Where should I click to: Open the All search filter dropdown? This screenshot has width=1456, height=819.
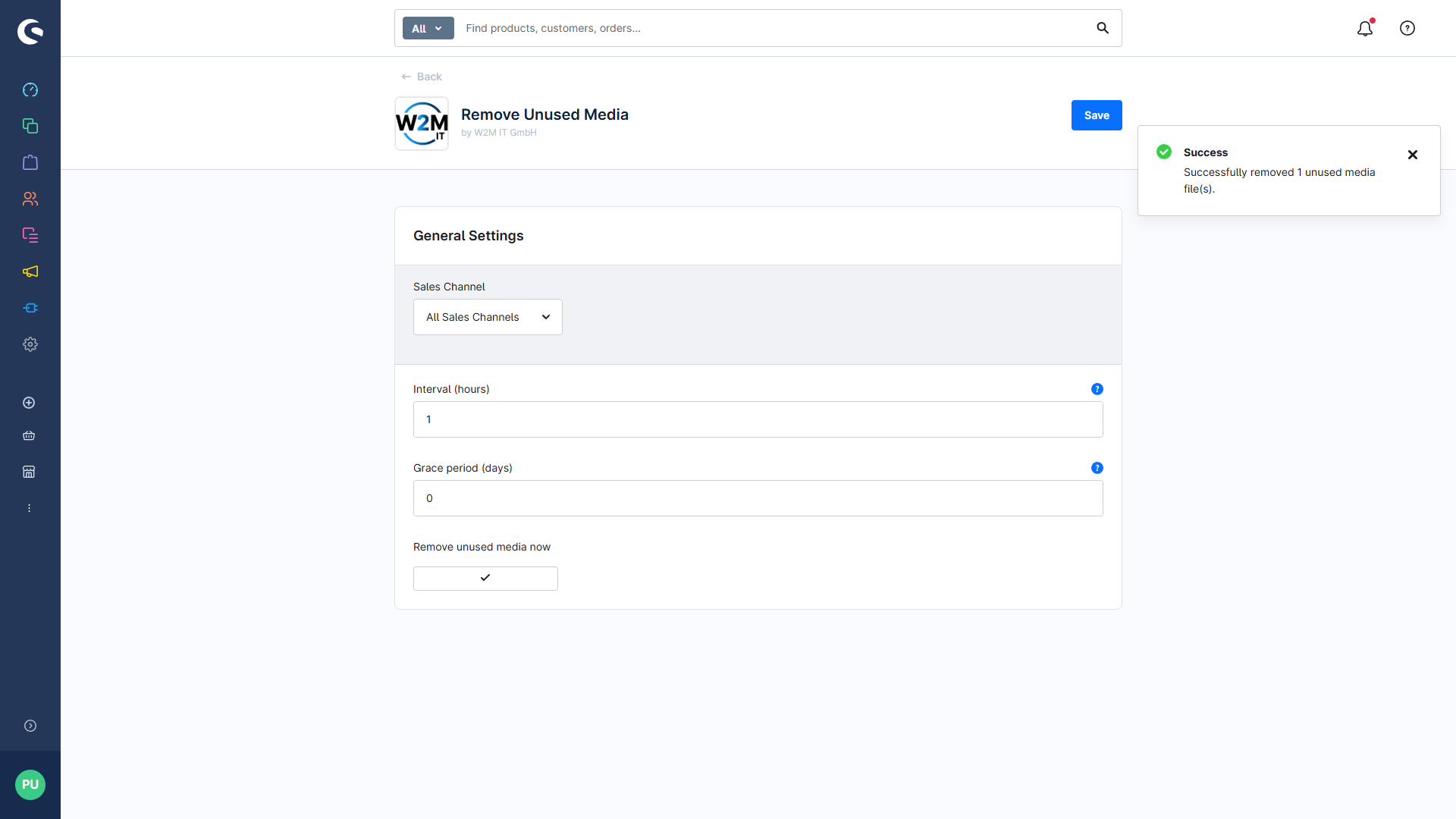428,28
